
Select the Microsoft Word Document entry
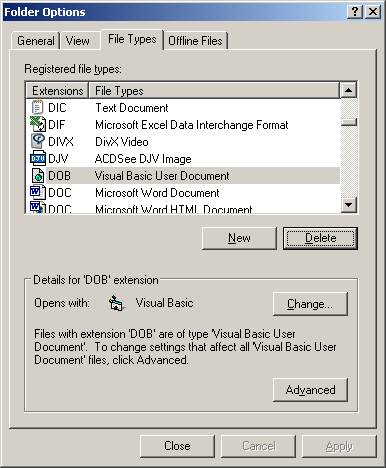[x=183, y=193]
